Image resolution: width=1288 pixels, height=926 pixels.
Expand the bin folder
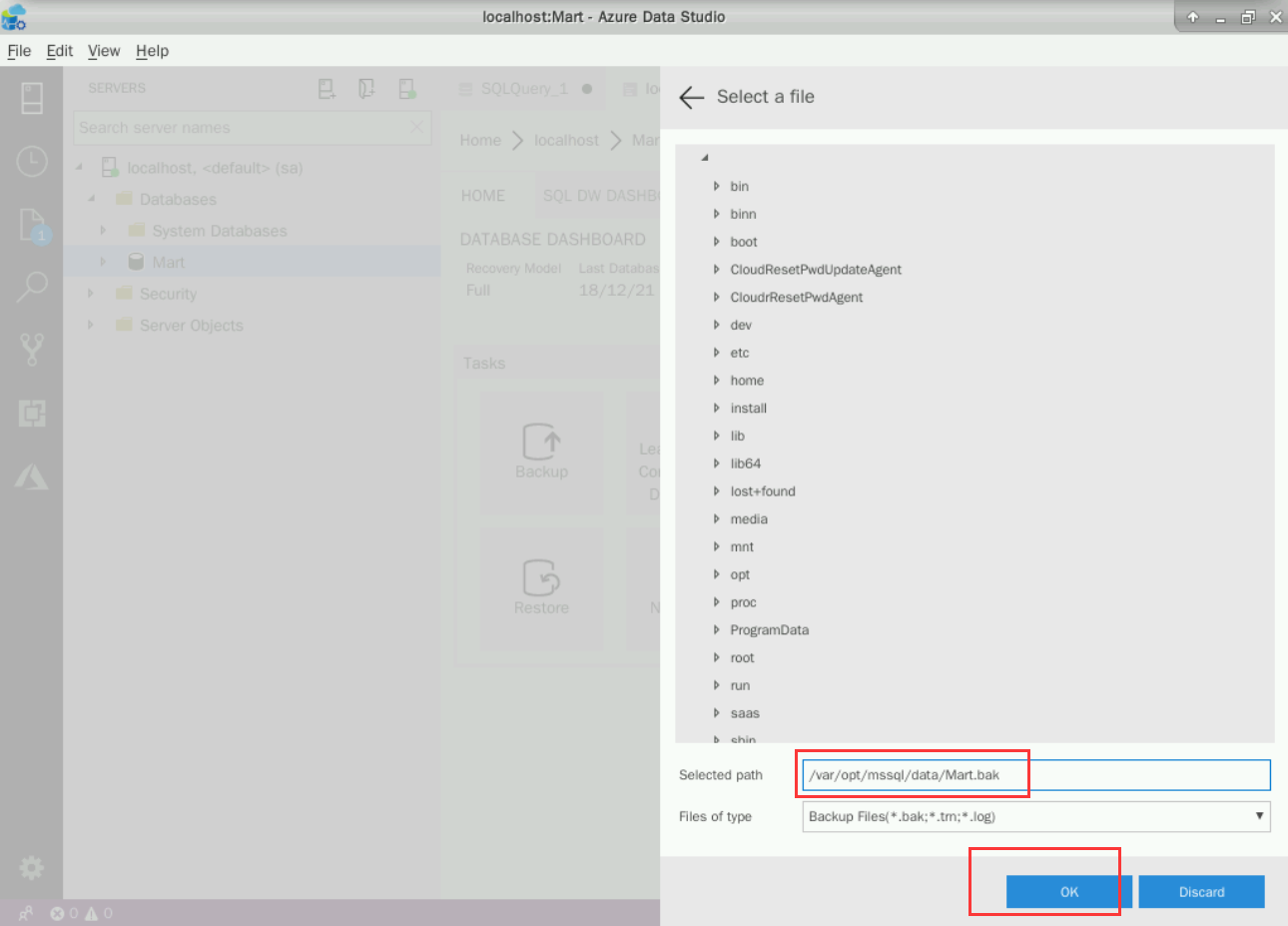[717, 187]
